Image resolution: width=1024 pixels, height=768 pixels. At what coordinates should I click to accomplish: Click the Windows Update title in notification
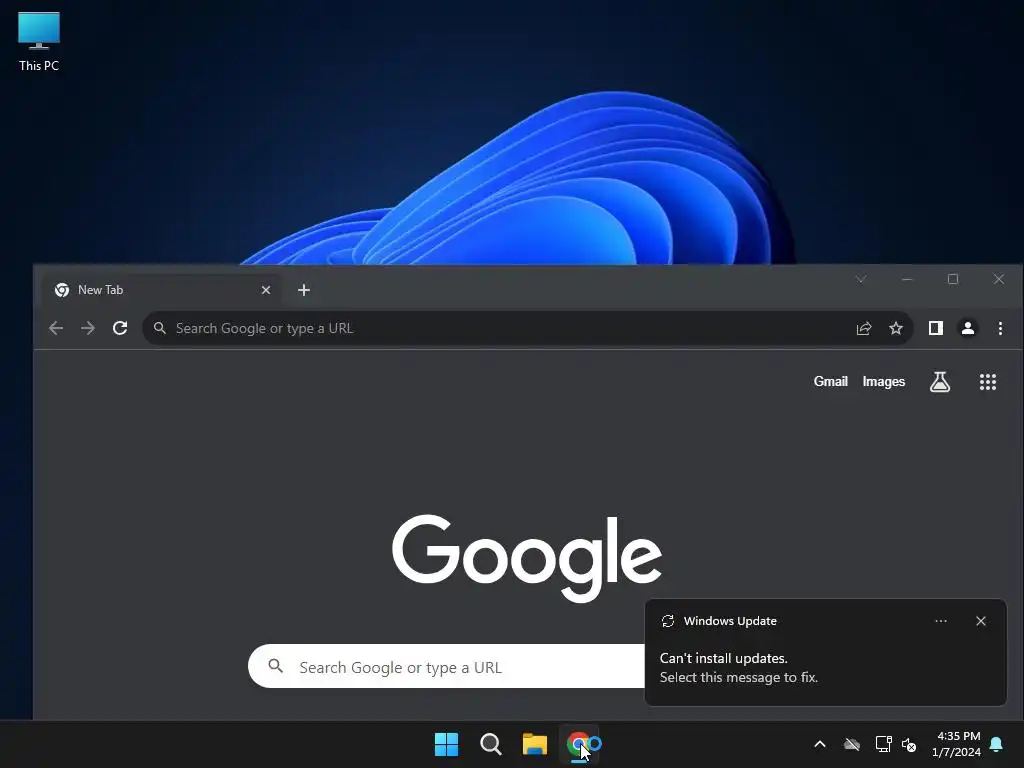point(730,621)
